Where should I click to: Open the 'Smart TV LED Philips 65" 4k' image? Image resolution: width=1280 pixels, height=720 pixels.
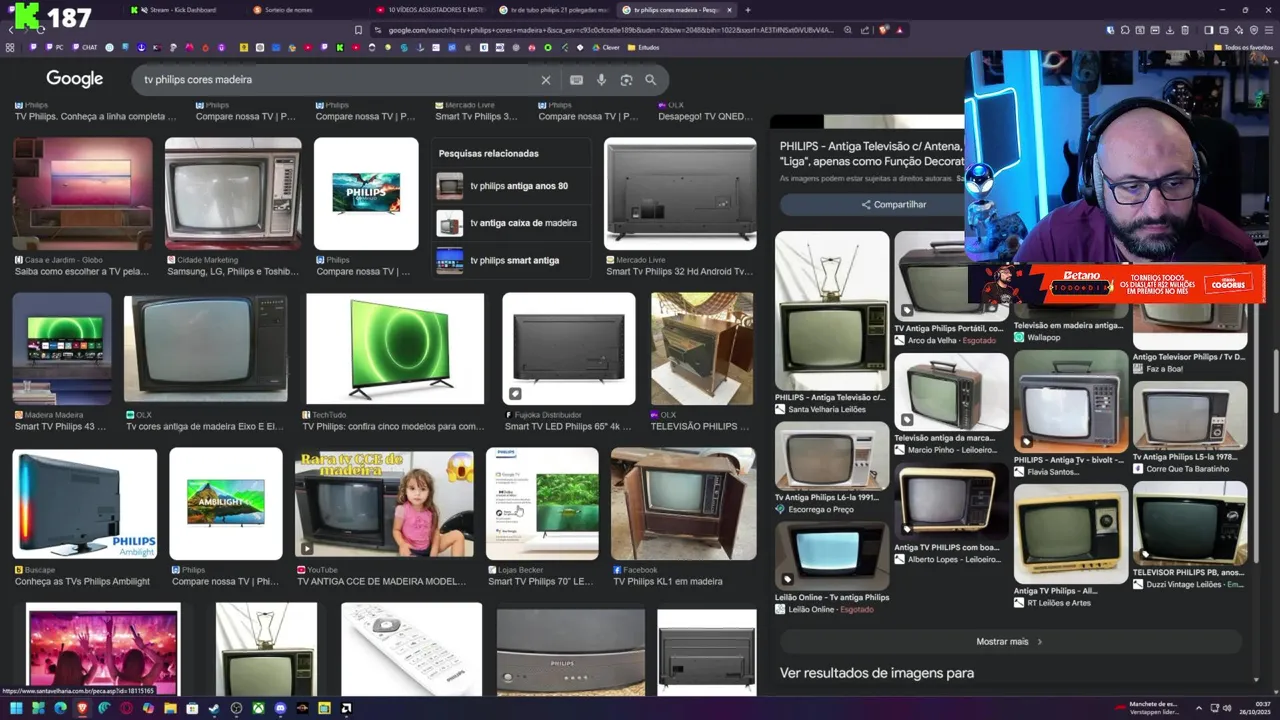click(x=568, y=349)
